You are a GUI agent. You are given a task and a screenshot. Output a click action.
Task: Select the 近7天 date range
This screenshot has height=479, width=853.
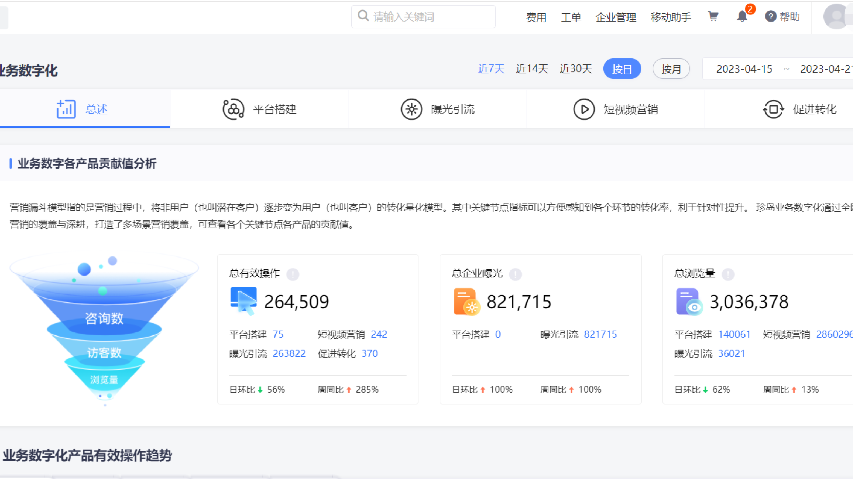tap(491, 69)
